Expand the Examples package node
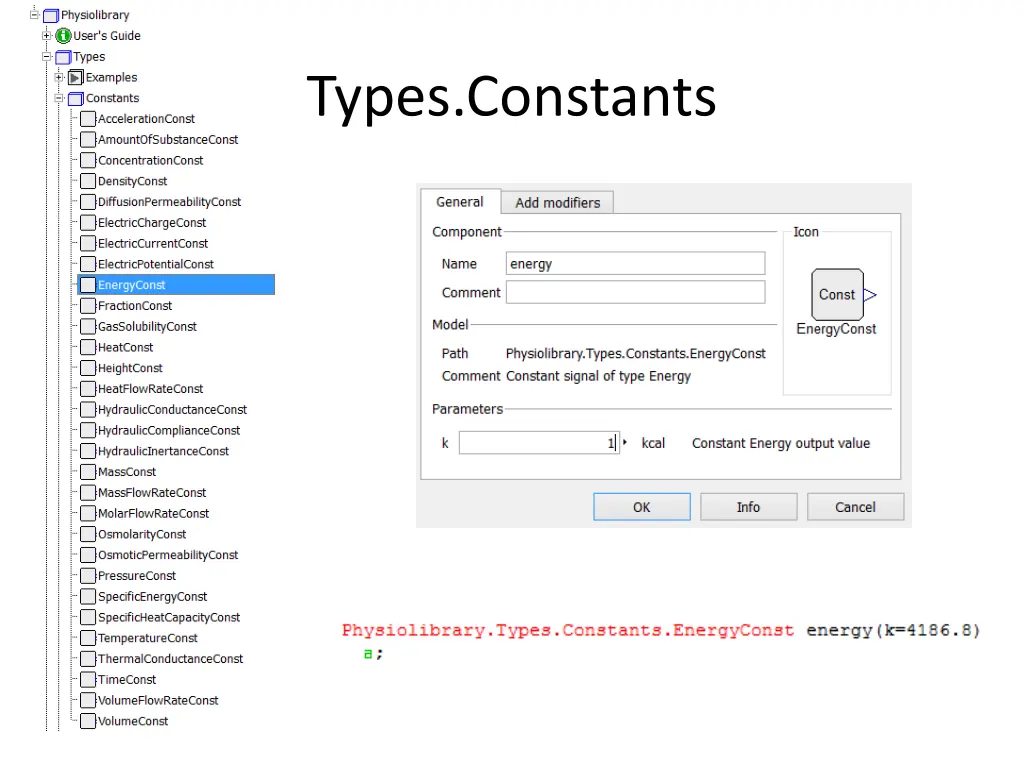This screenshot has height=768, width=1024. (59, 77)
